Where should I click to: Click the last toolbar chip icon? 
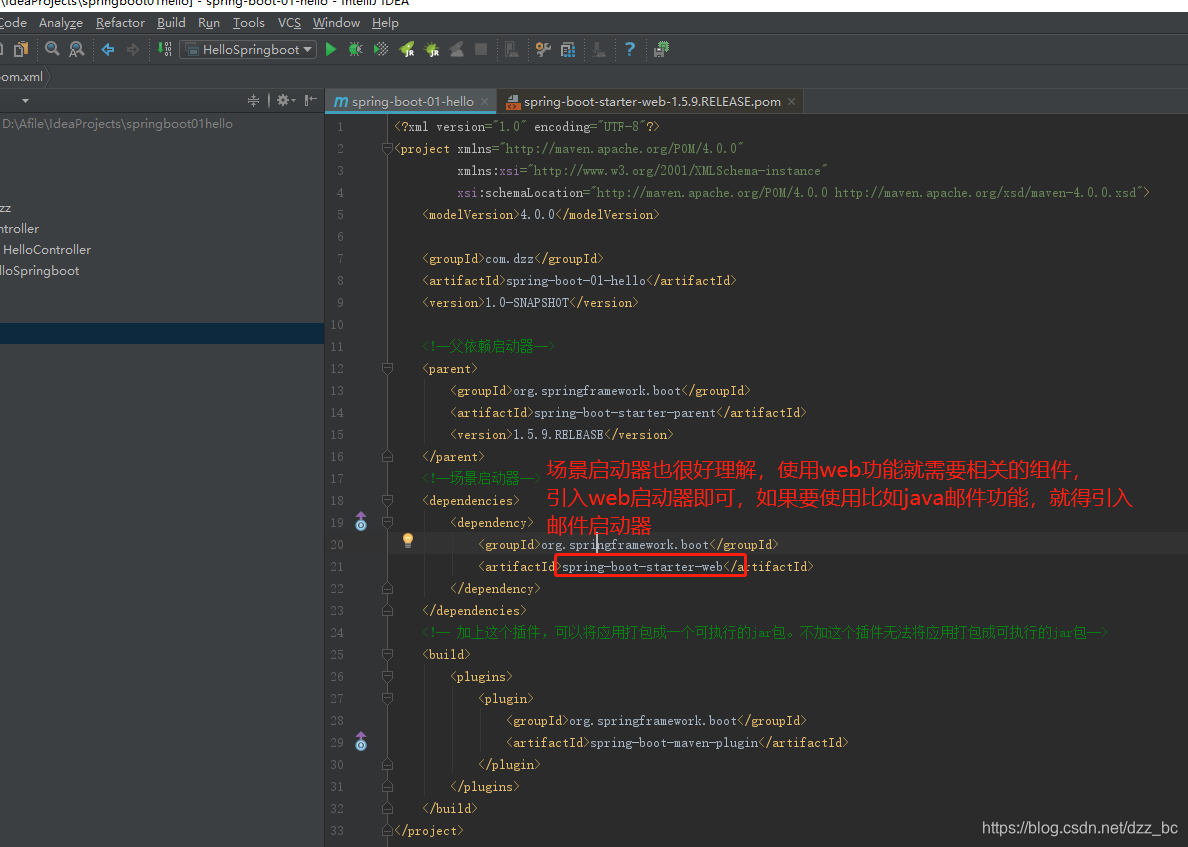coord(661,49)
